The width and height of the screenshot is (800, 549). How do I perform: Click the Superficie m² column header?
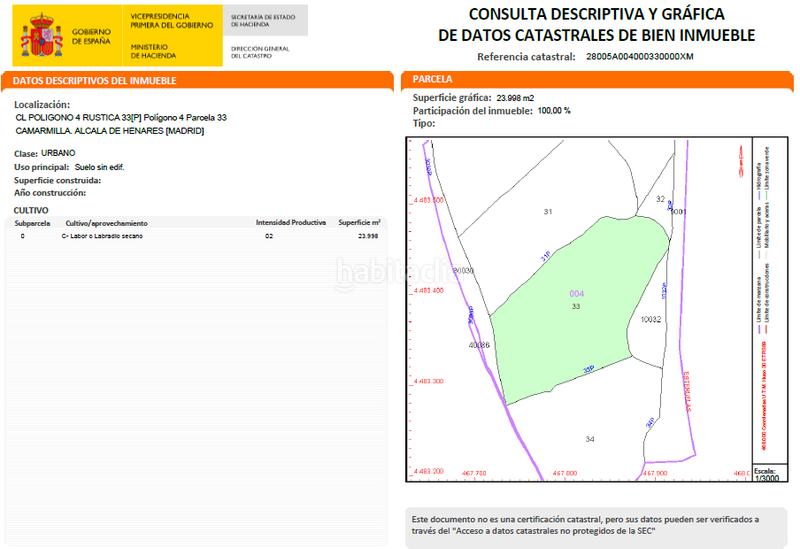point(358,223)
